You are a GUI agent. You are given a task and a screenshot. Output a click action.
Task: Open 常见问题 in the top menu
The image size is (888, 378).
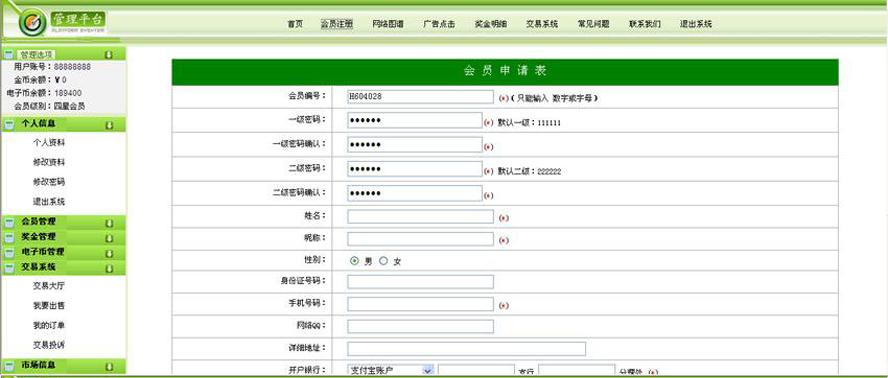tap(594, 24)
